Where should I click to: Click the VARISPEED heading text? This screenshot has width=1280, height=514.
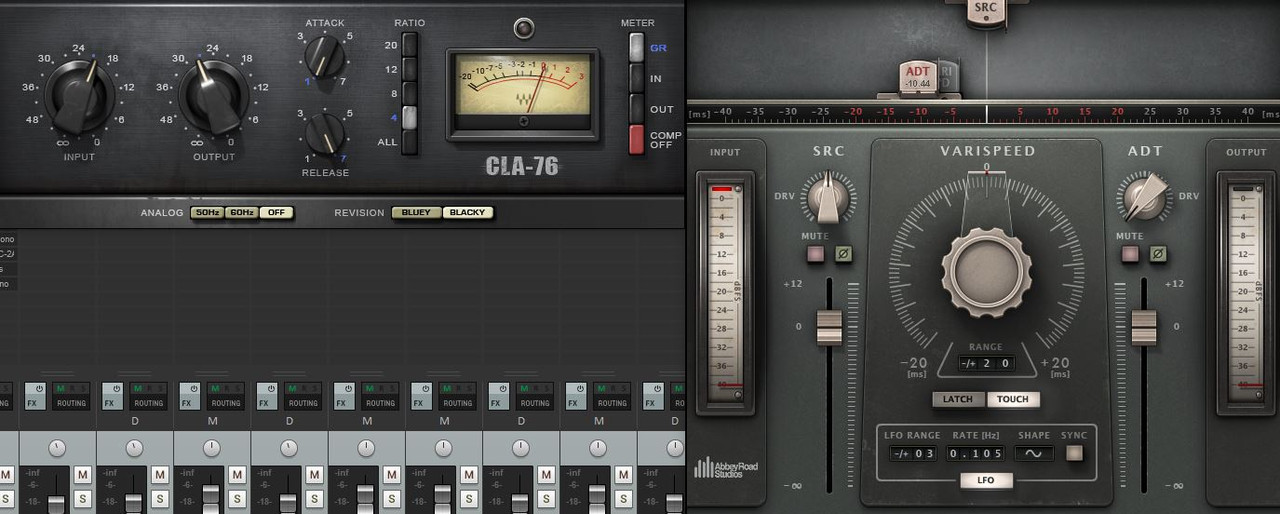[987, 151]
